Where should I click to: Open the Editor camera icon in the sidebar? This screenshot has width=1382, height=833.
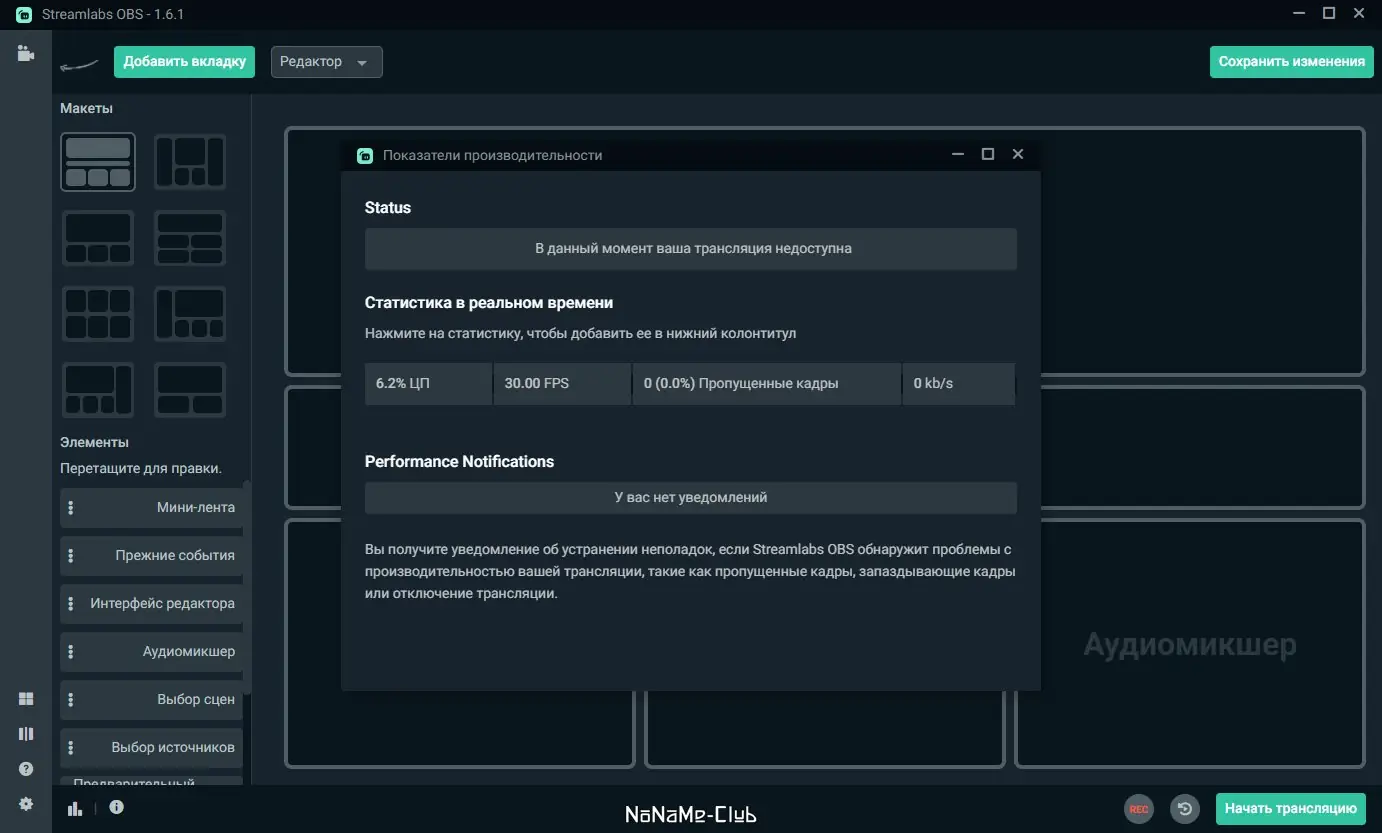click(x=26, y=54)
